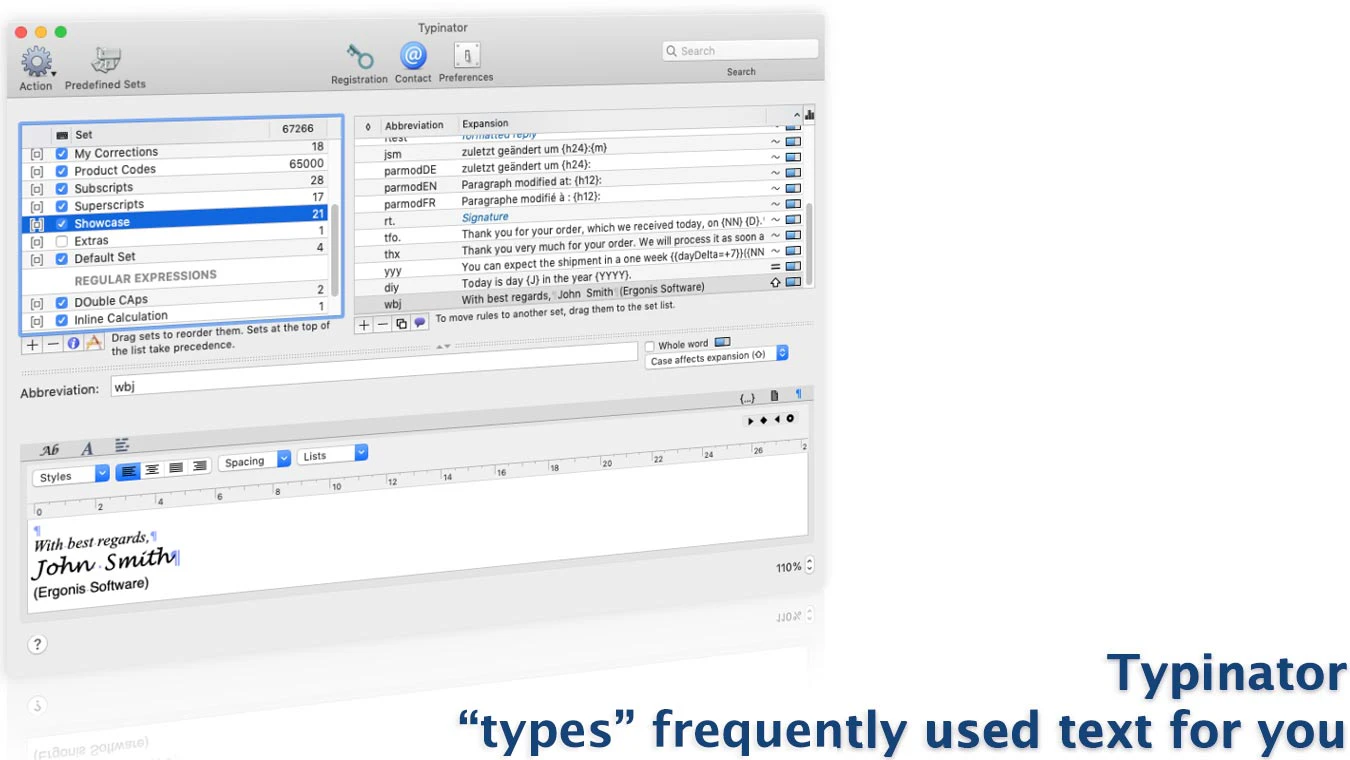Open the fonts panel with the Ab icon
Viewport: 1350px width, 760px height.
(49, 450)
